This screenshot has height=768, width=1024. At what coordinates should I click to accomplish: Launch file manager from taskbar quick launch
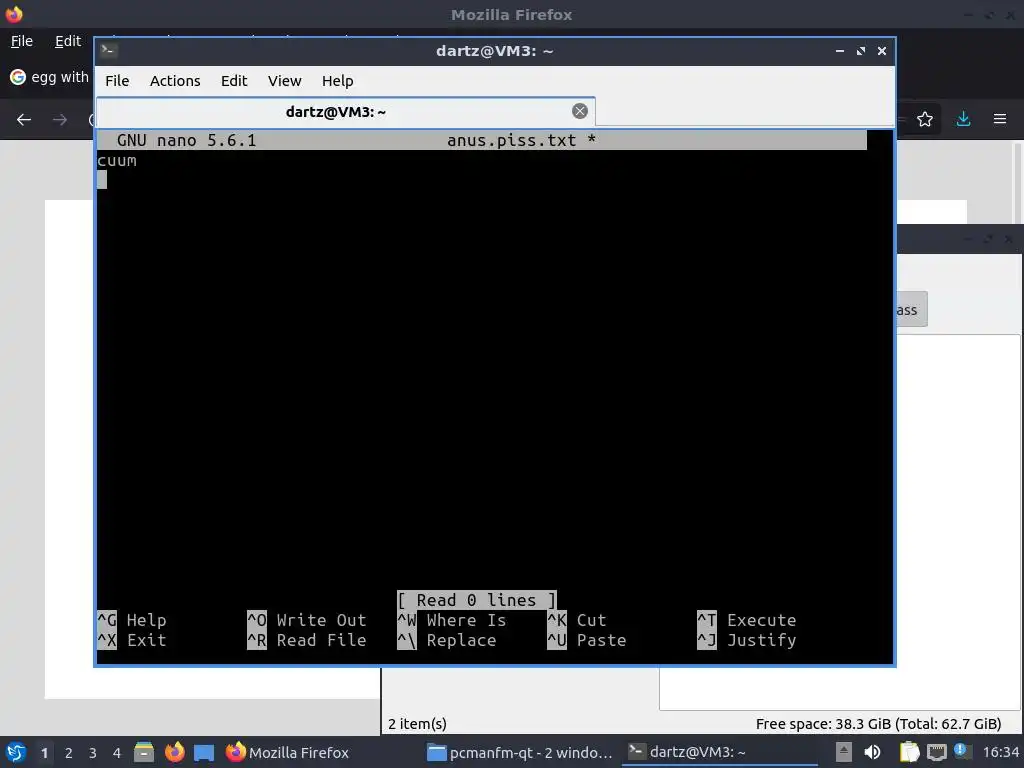[x=144, y=752]
